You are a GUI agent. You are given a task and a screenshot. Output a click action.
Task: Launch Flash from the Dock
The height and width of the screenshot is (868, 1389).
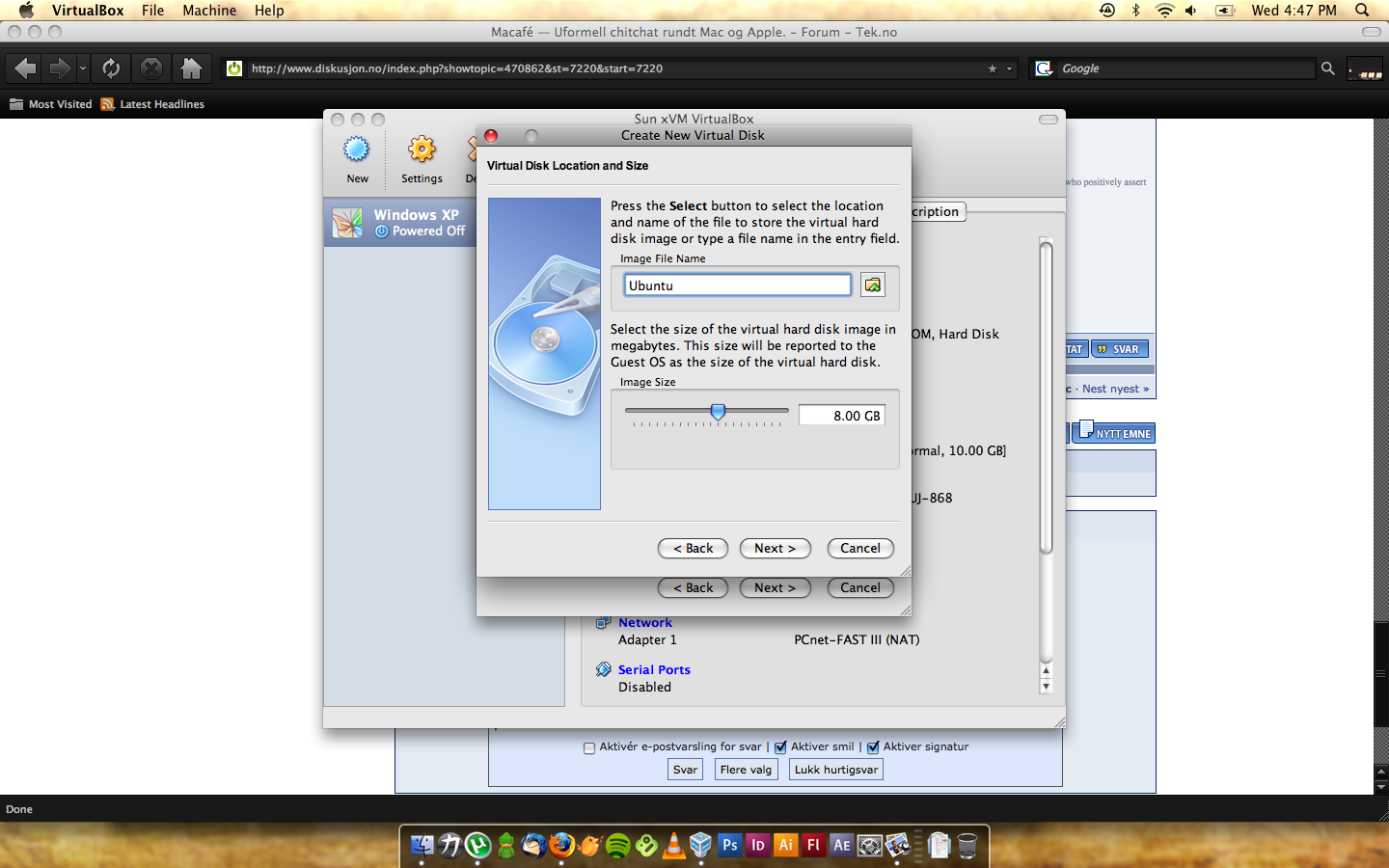[x=814, y=845]
